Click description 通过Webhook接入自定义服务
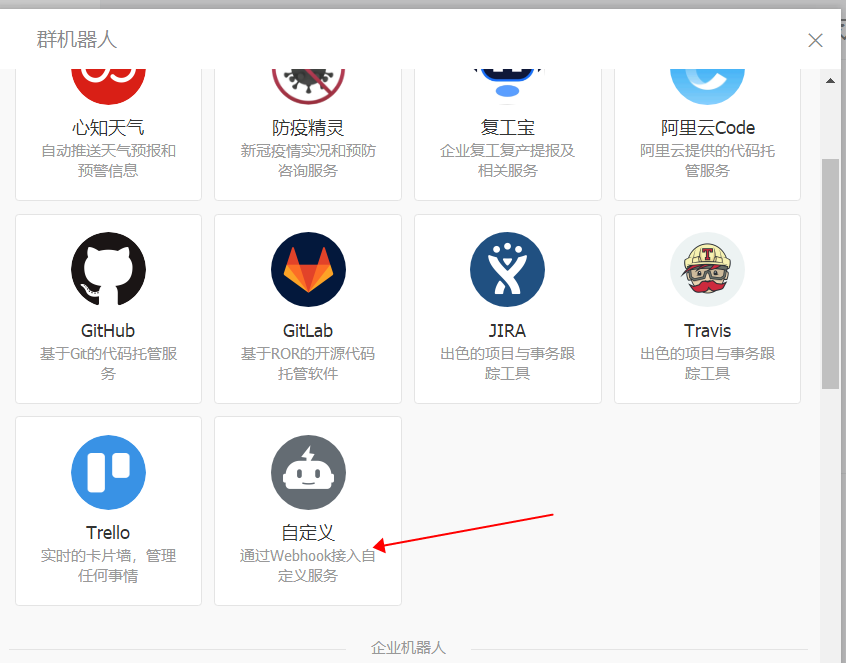 308,565
